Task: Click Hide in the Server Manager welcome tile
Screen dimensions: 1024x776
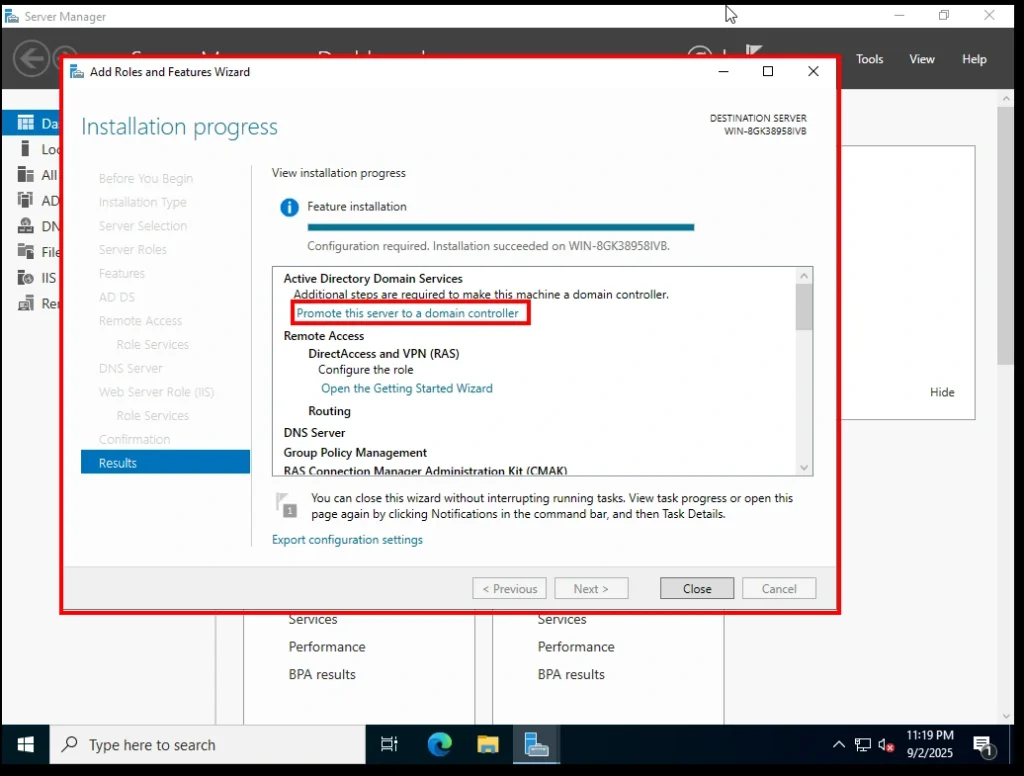Action: 942,392
